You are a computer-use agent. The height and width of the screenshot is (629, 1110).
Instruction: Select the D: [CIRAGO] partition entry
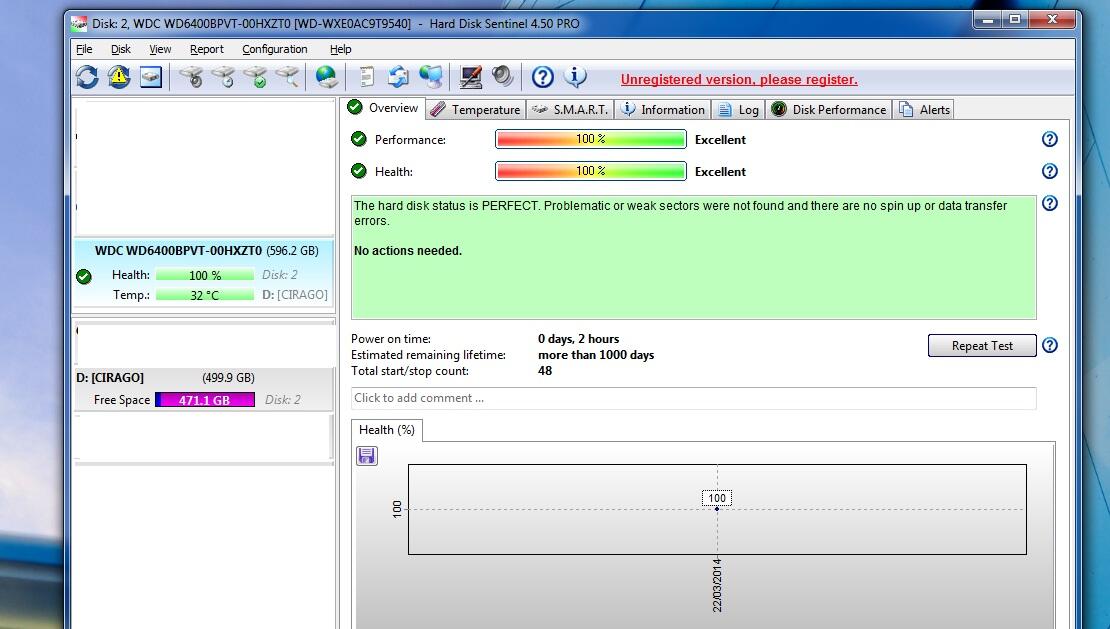click(x=204, y=389)
